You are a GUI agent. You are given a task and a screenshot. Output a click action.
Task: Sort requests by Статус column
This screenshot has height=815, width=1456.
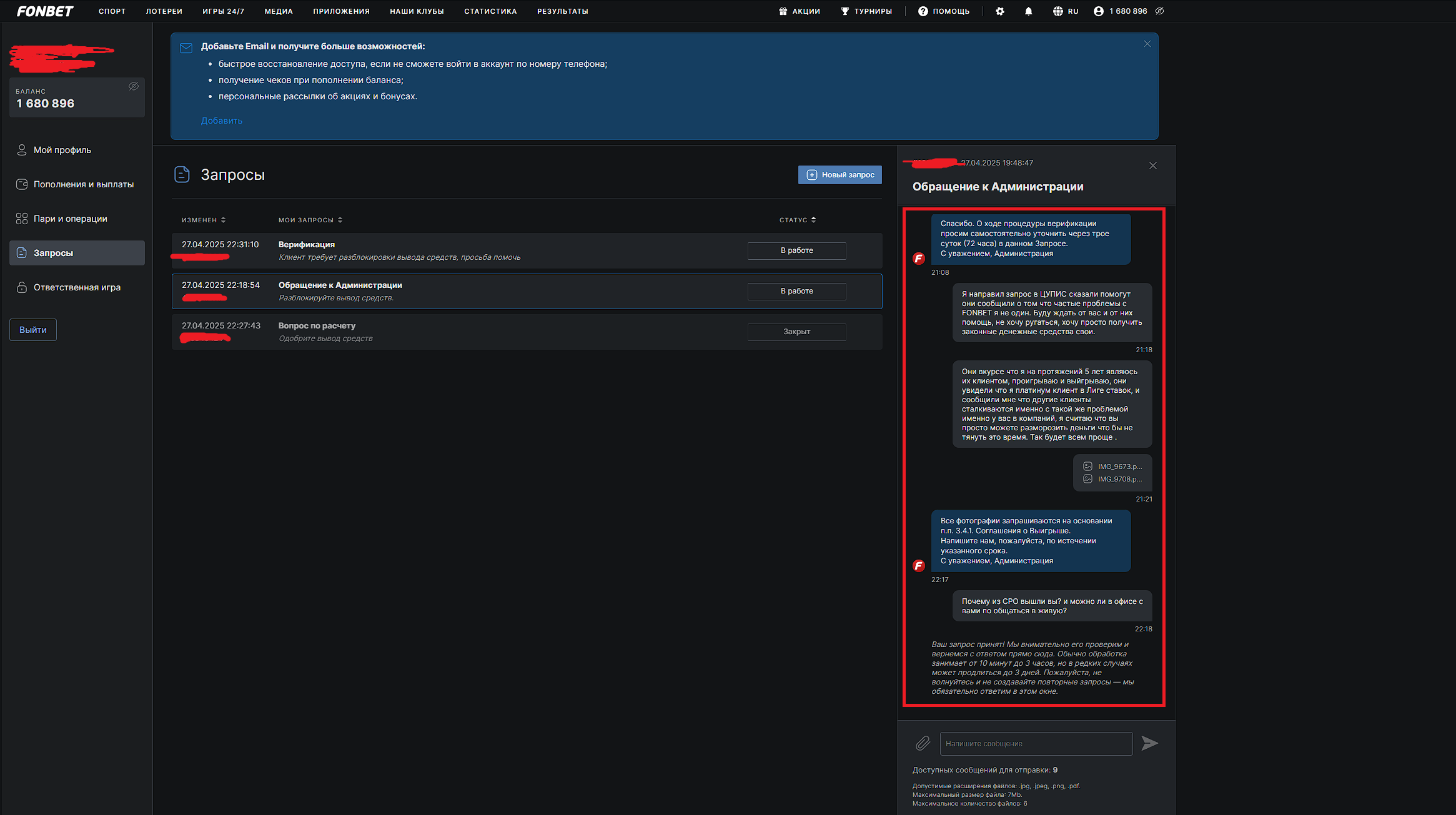click(798, 220)
